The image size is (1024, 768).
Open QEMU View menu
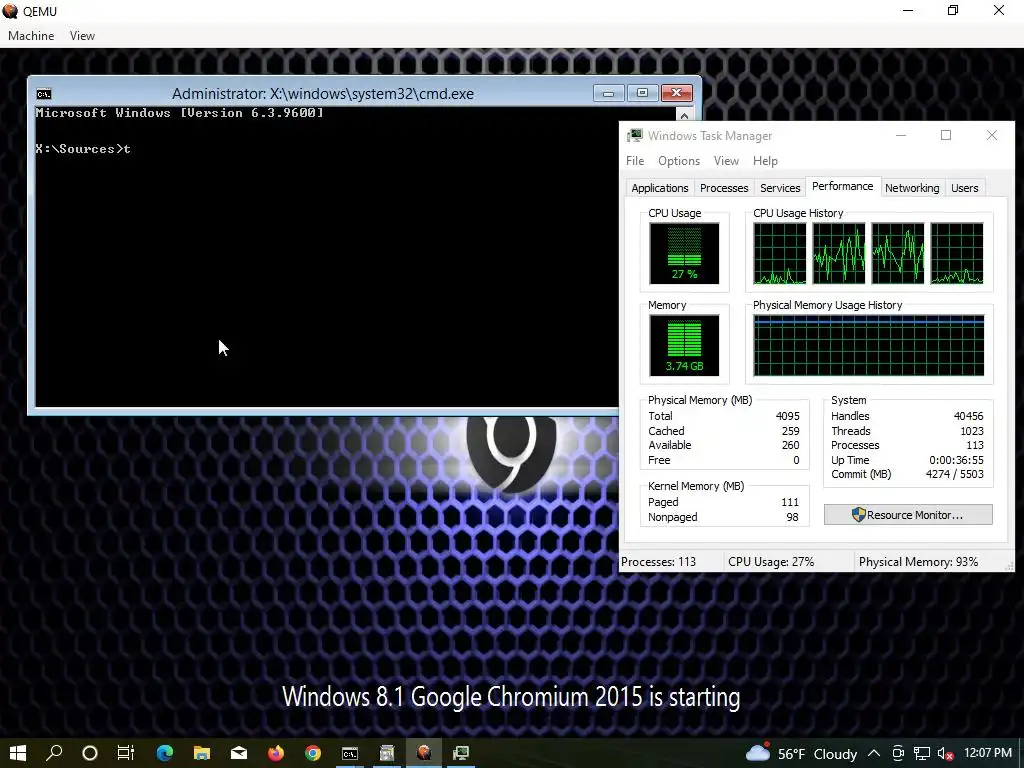[x=82, y=36]
